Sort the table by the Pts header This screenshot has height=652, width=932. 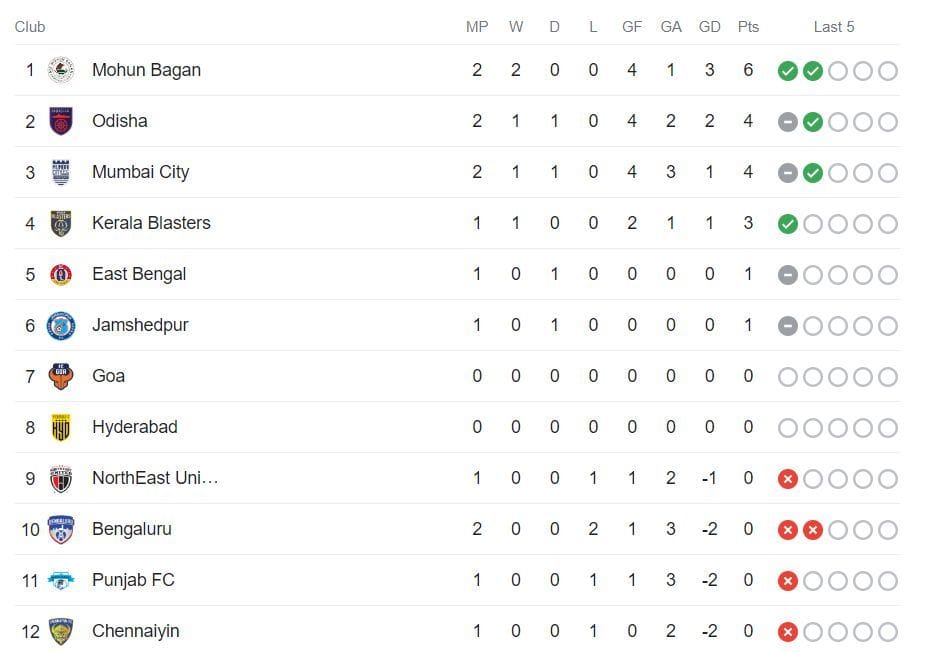click(747, 27)
